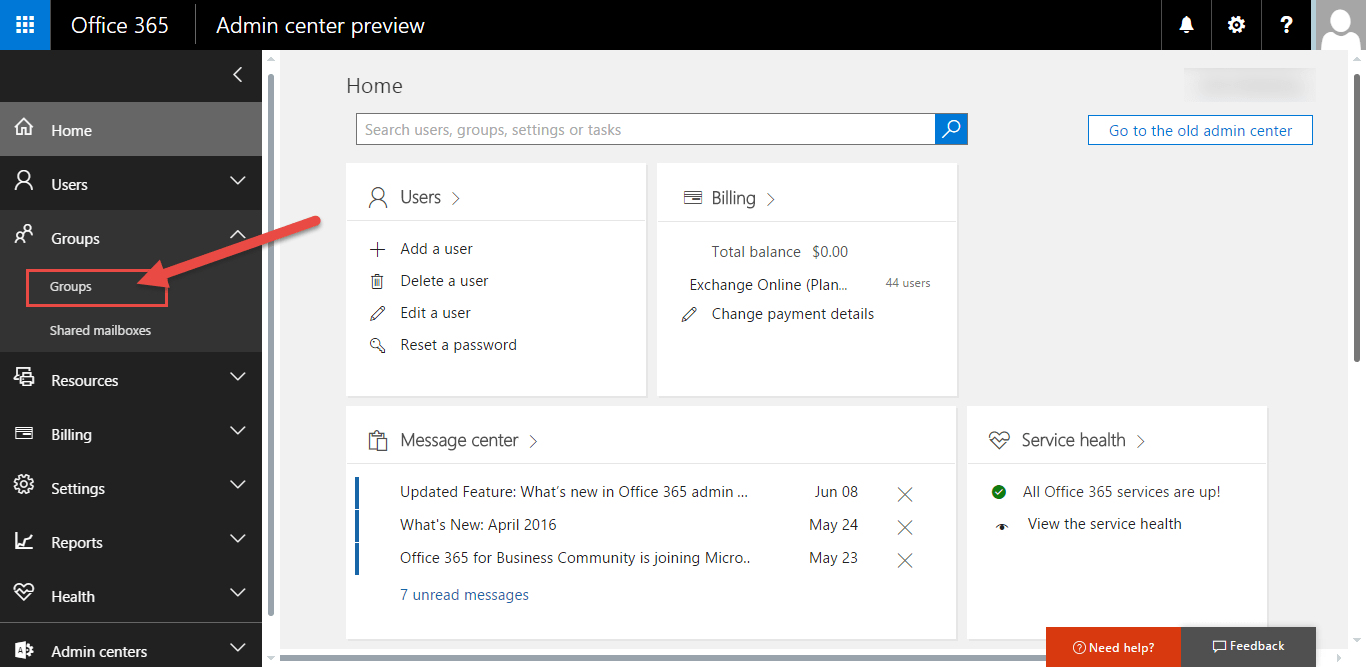Open Health label in the sidebar
This screenshot has height=667, width=1366.
click(x=73, y=596)
